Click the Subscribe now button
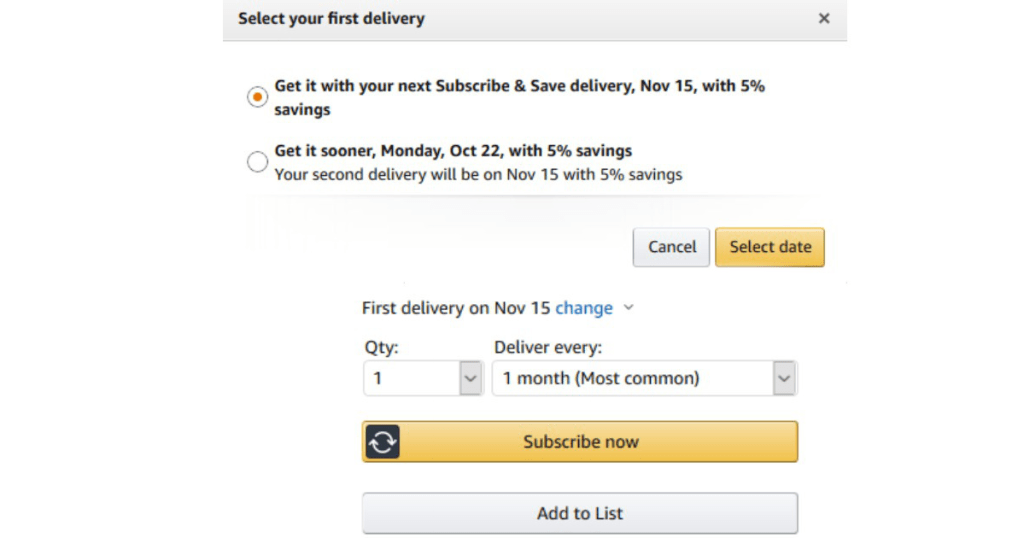 click(580, 442)
